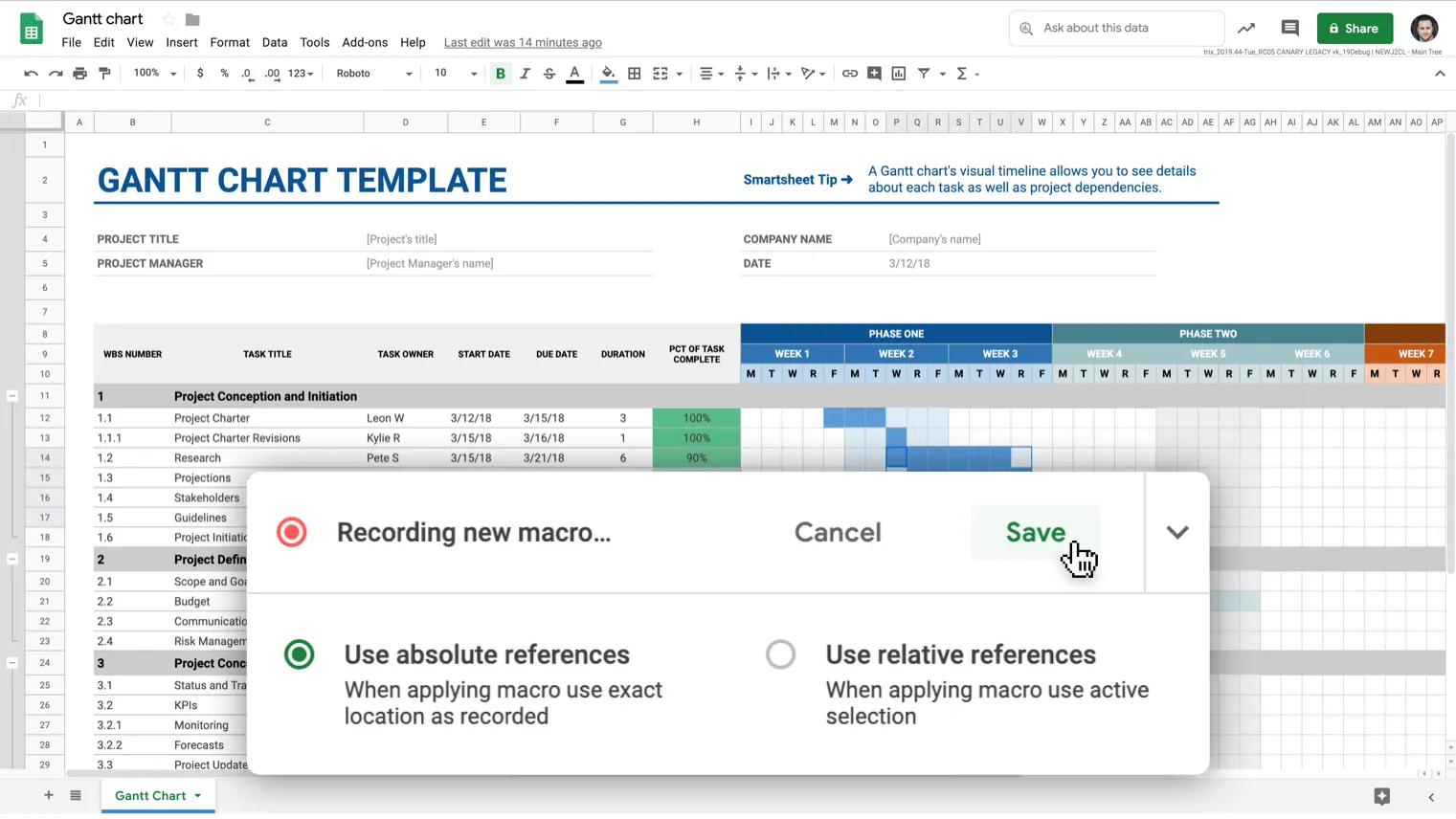Open more number formats dropdown

[x=301, y=74]
